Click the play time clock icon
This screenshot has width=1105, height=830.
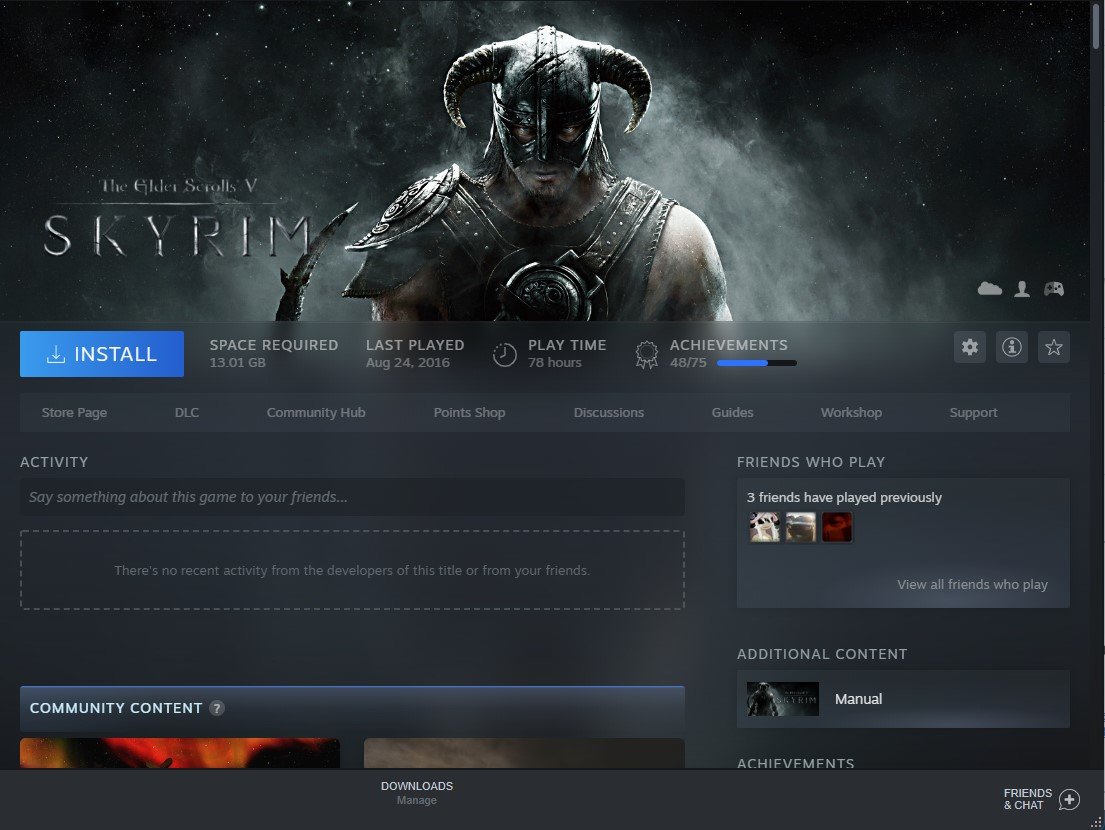tap(505, 354)
